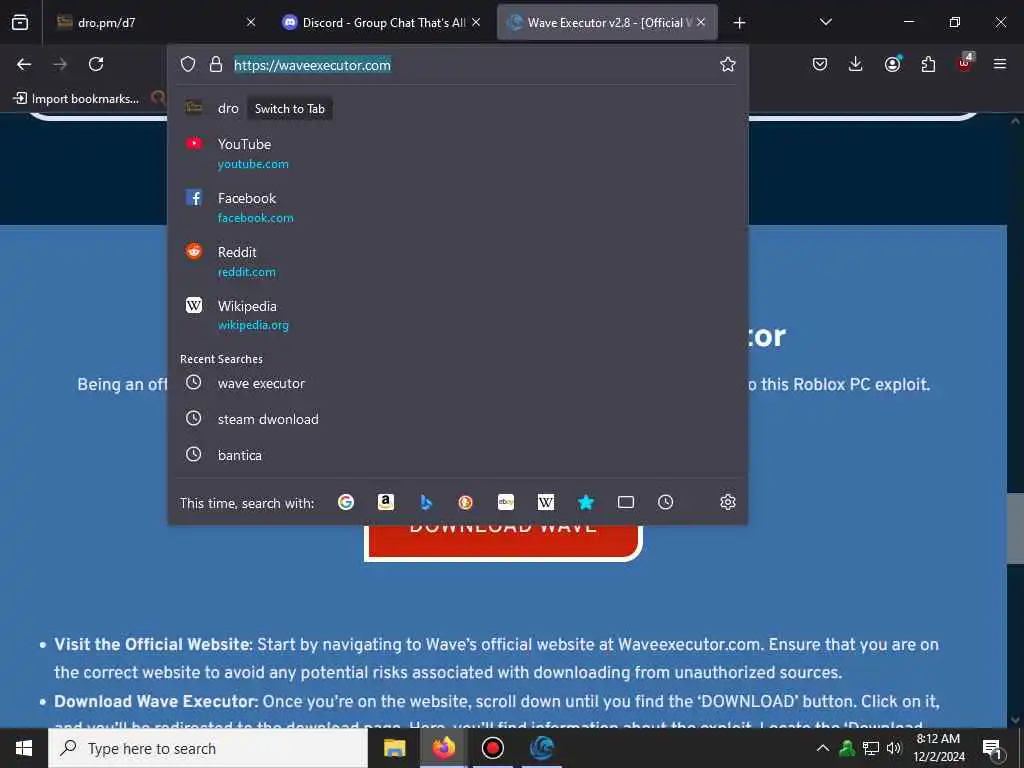Select the Wave Executor v2.8 tab
Image resolution: width=1024 pixels, height=768 pixels.
pos(607,22)
